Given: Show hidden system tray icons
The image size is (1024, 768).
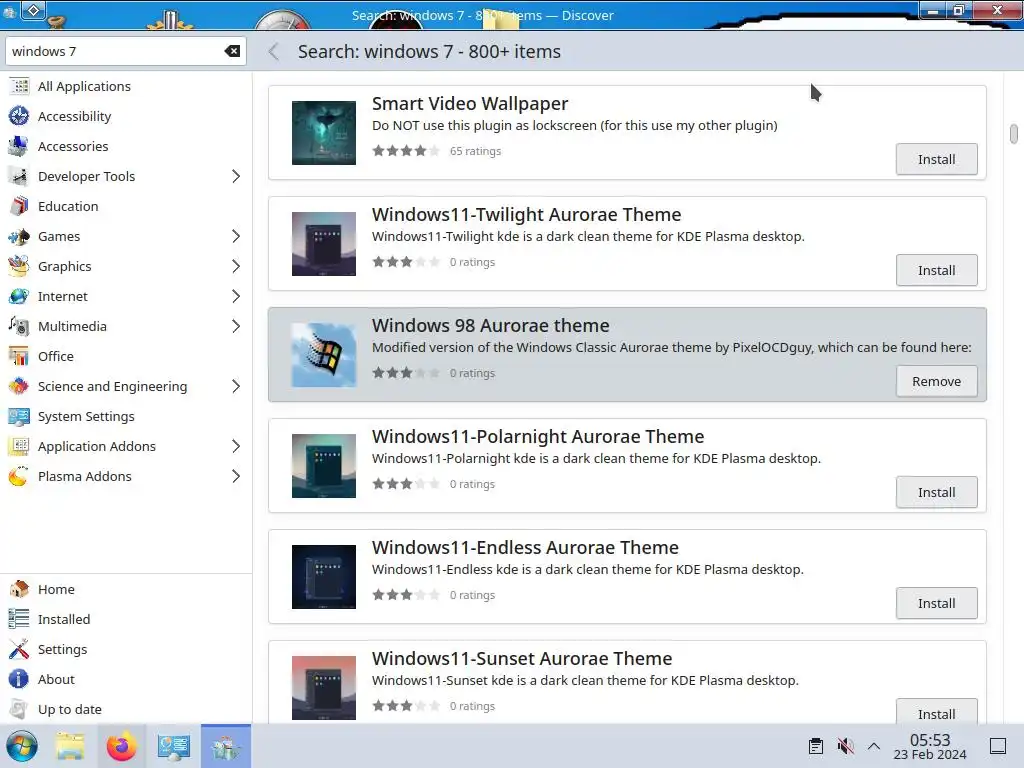Looking at the screenshot, I should click(x=874, y=746).
